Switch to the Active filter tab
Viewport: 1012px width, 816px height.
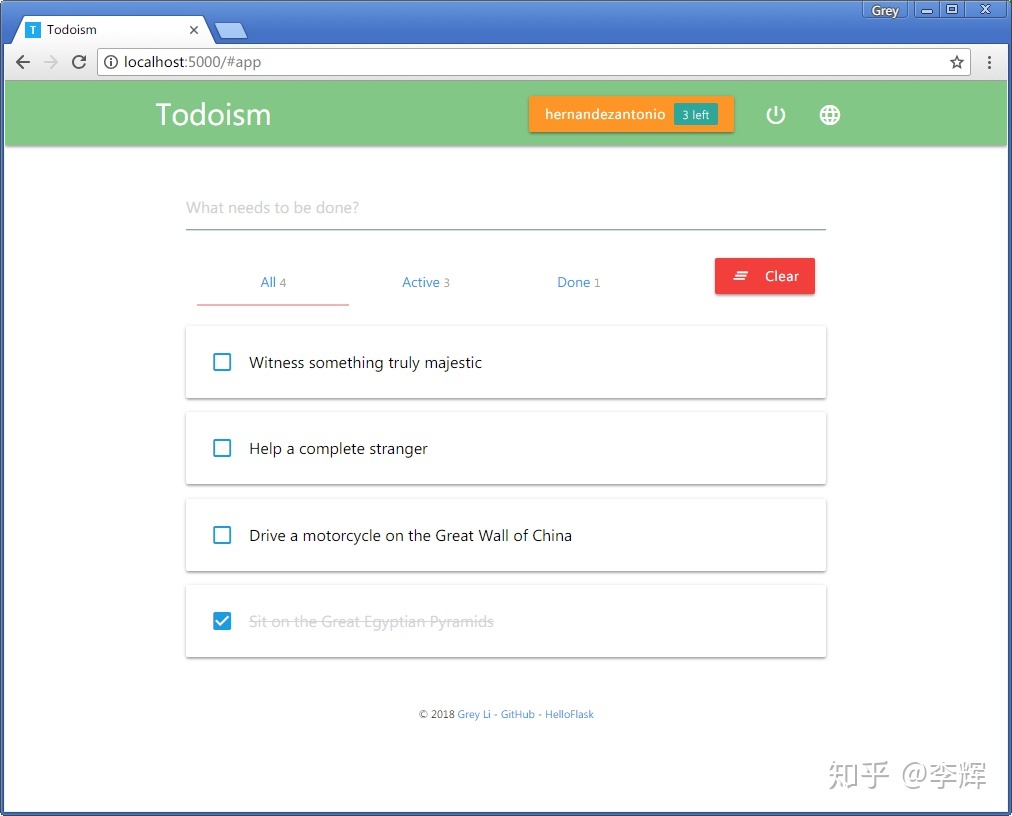tap(426, 282)
